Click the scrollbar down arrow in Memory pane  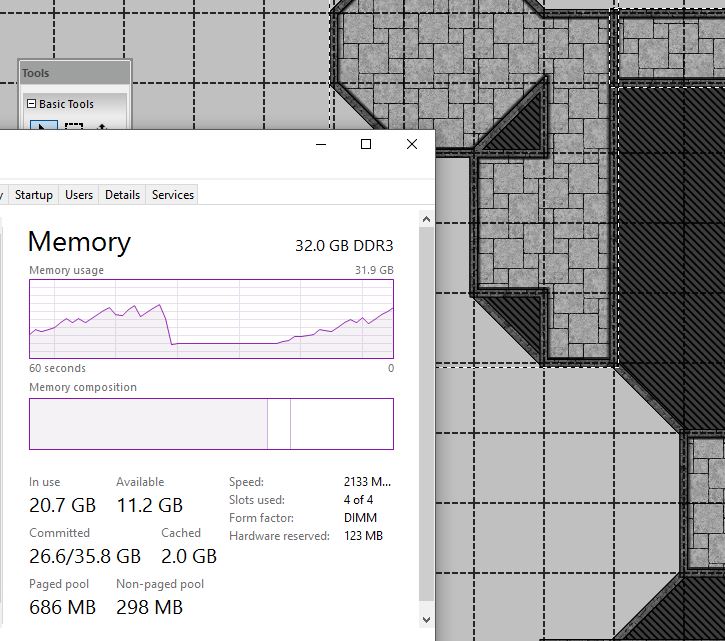427,618
